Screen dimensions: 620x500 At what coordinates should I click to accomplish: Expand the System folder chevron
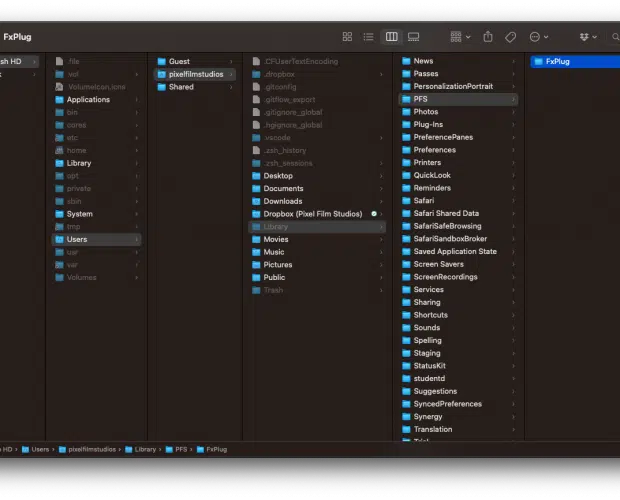pyautogui.click(x=136, y=214)
